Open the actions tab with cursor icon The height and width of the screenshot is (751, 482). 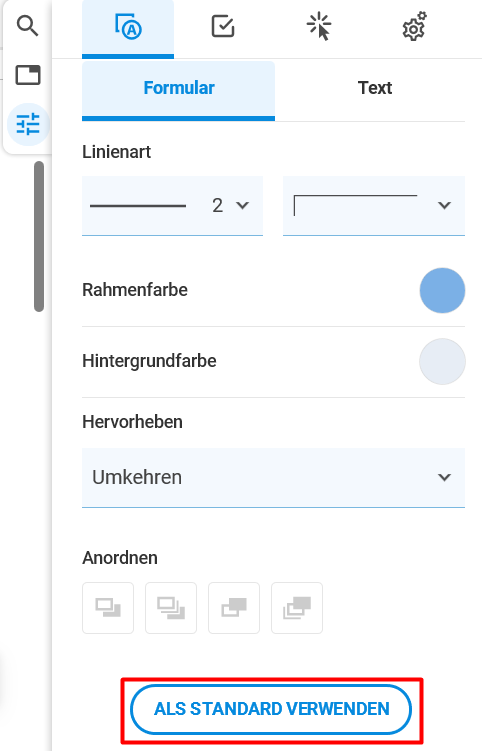(319, 27)
